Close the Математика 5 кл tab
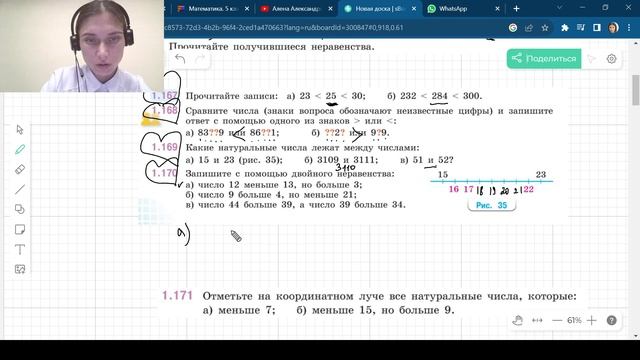Image resolution: width=640 pixels, height=360 pixels. tap(247, 9)
